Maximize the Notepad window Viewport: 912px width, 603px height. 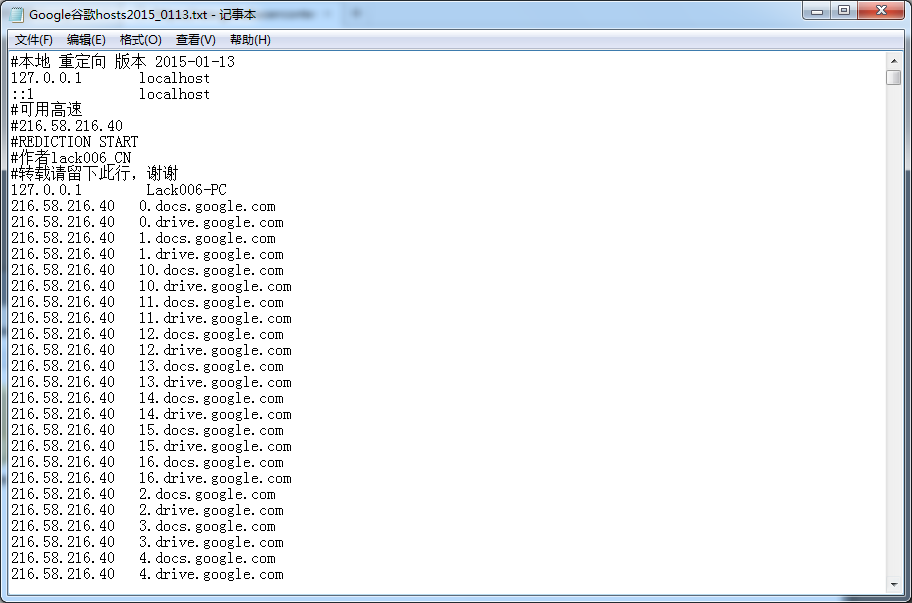(x=845, y=11)
